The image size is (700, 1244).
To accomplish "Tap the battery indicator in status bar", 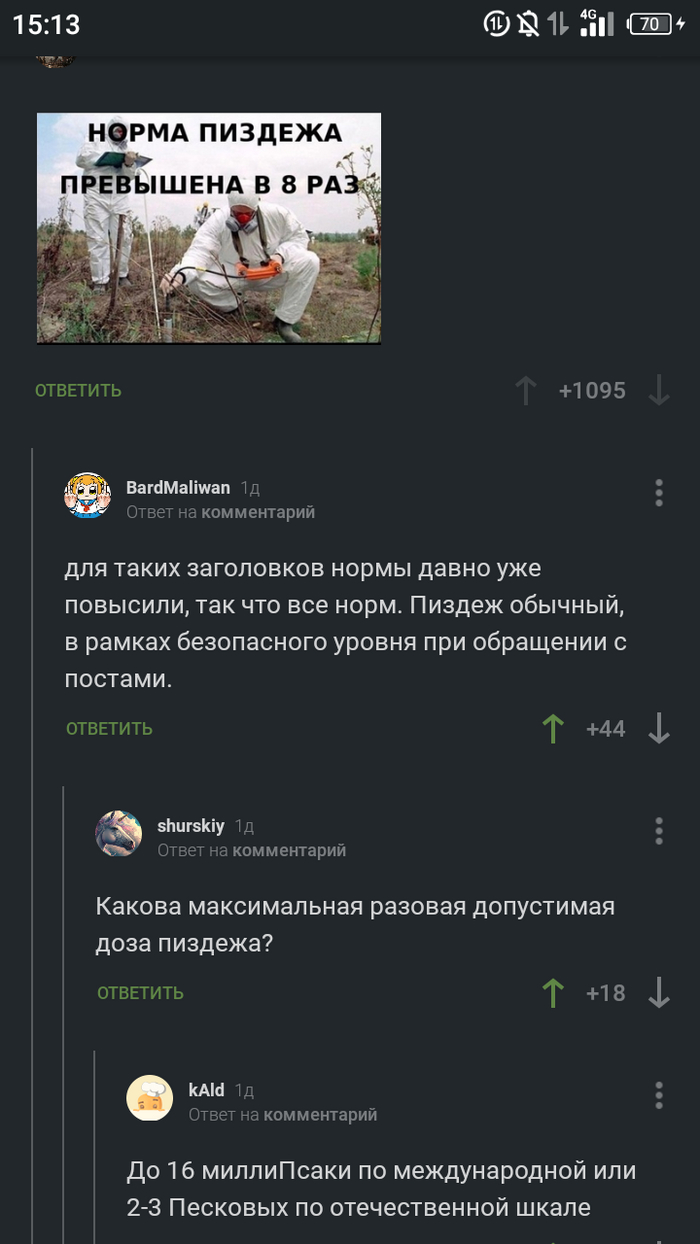I will (x=656, y=24).
